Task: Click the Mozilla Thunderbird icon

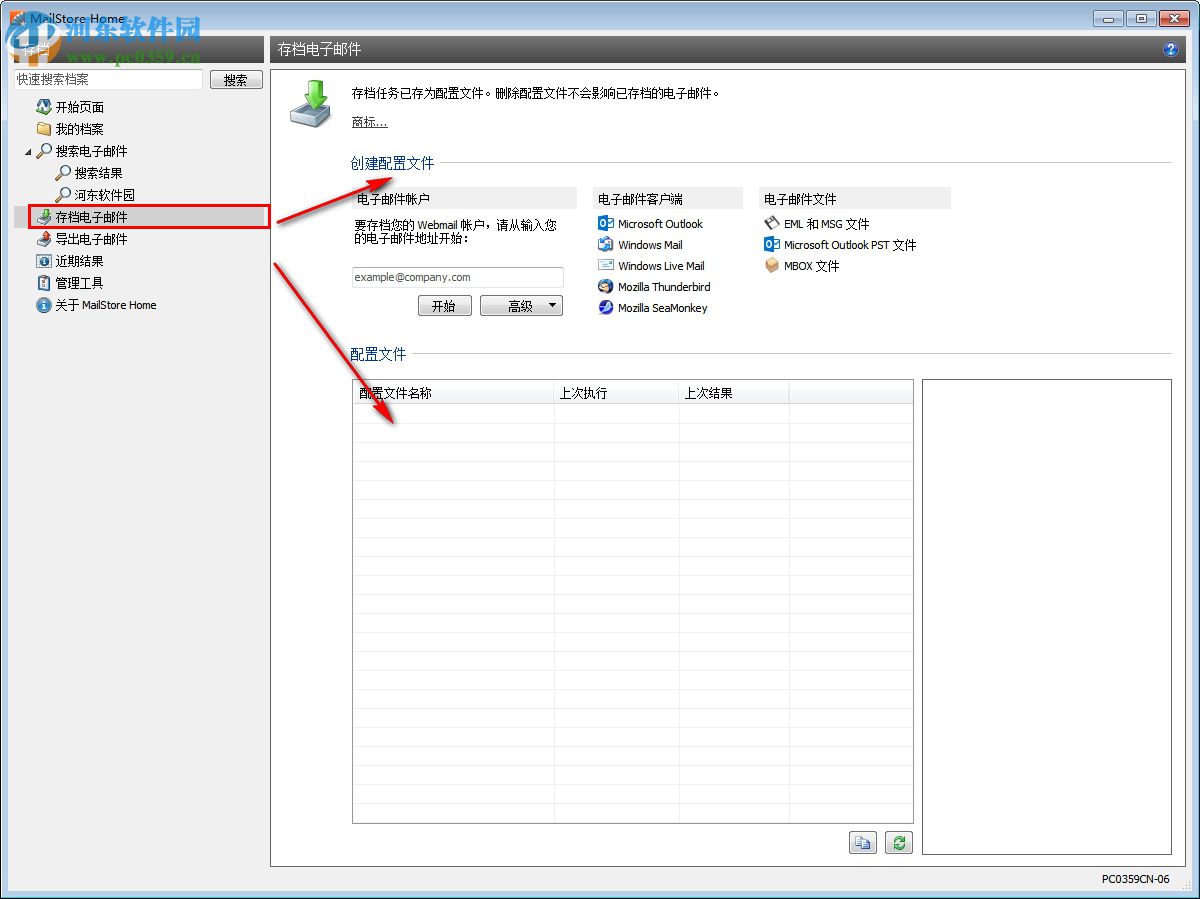Action: click(606, 287)
